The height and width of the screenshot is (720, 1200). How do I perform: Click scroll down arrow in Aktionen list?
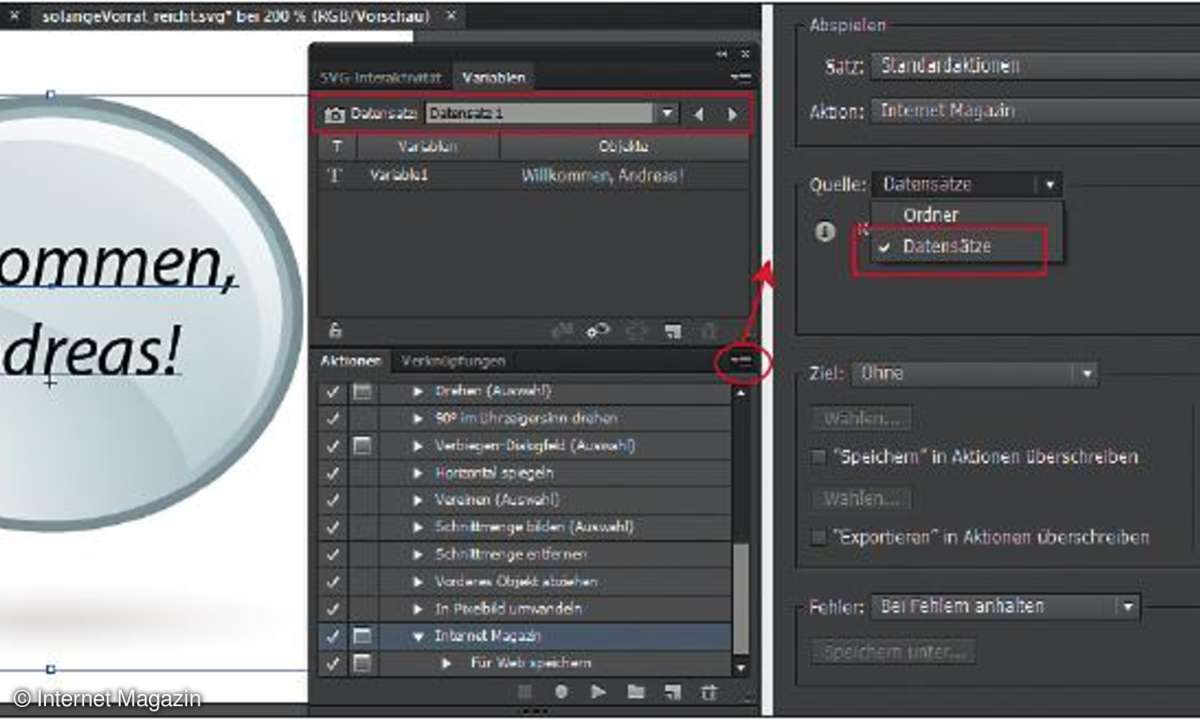click(740, 666)
